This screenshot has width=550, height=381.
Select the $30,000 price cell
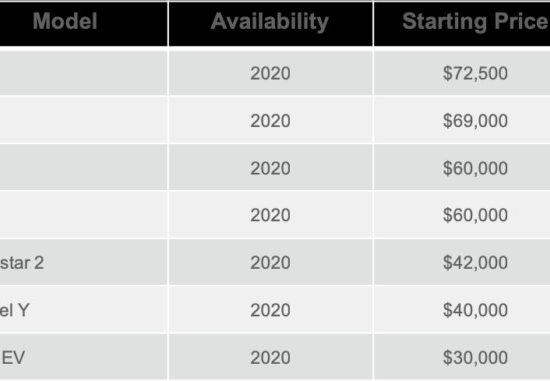point(462,357)
